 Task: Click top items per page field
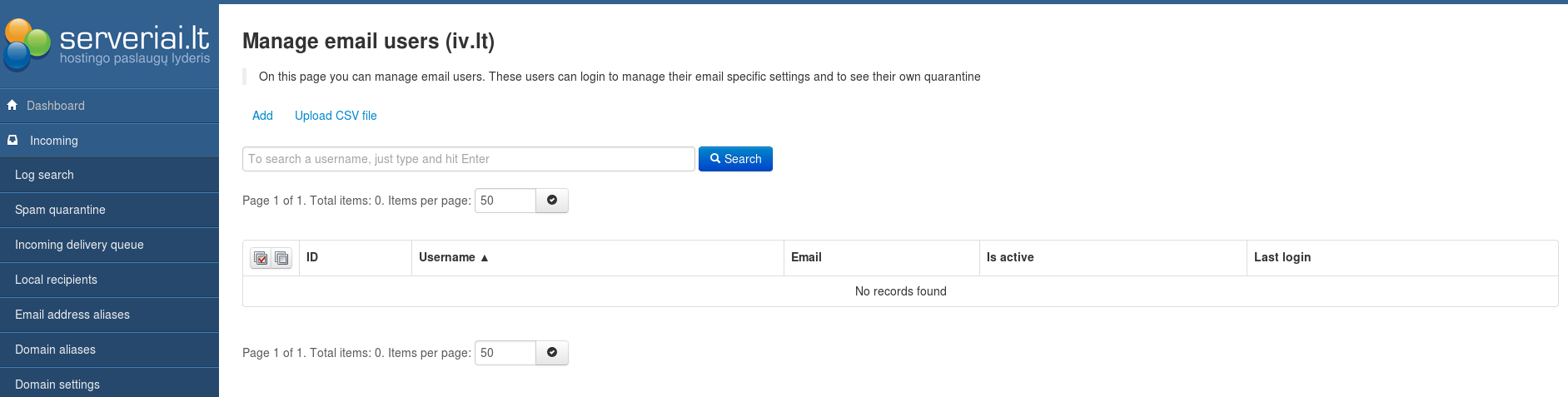coord(505,201)
